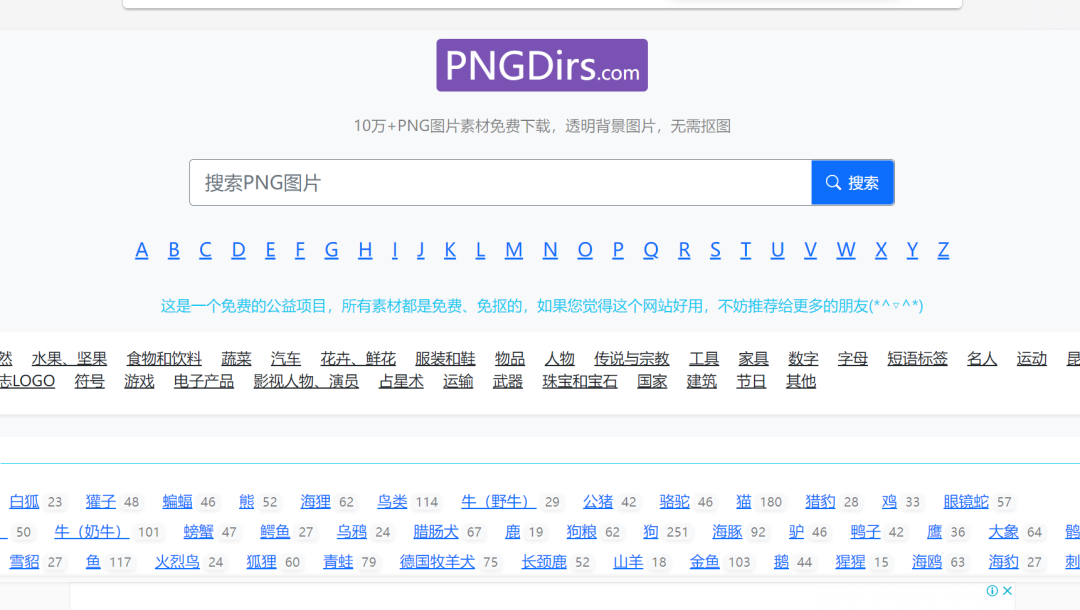1080x610 pixels.
Task: Open letter D index
Action: 238,250
